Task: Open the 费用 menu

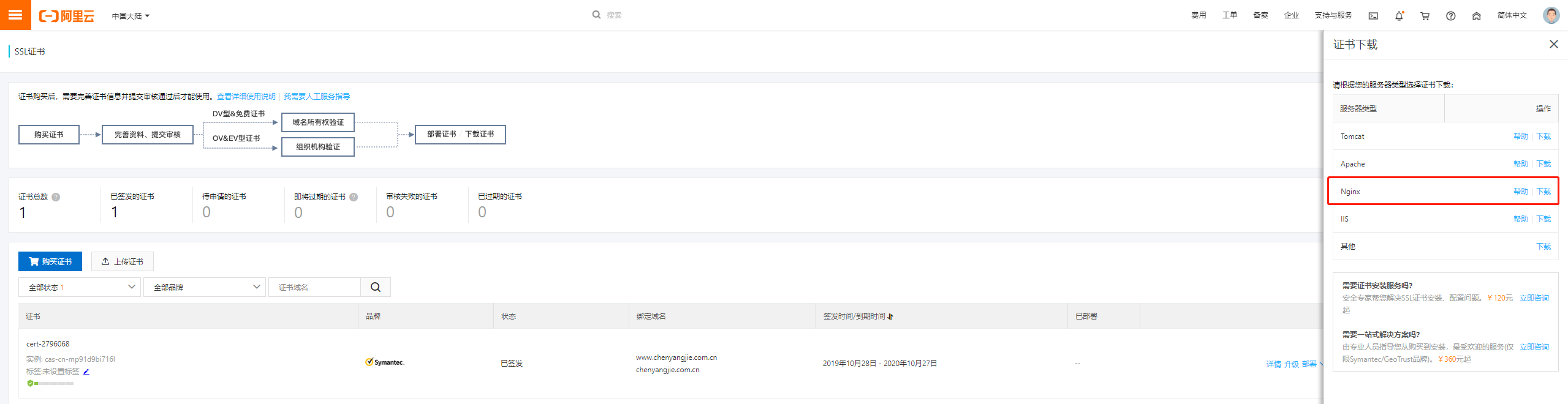Action: click(x=1199, y=15)
